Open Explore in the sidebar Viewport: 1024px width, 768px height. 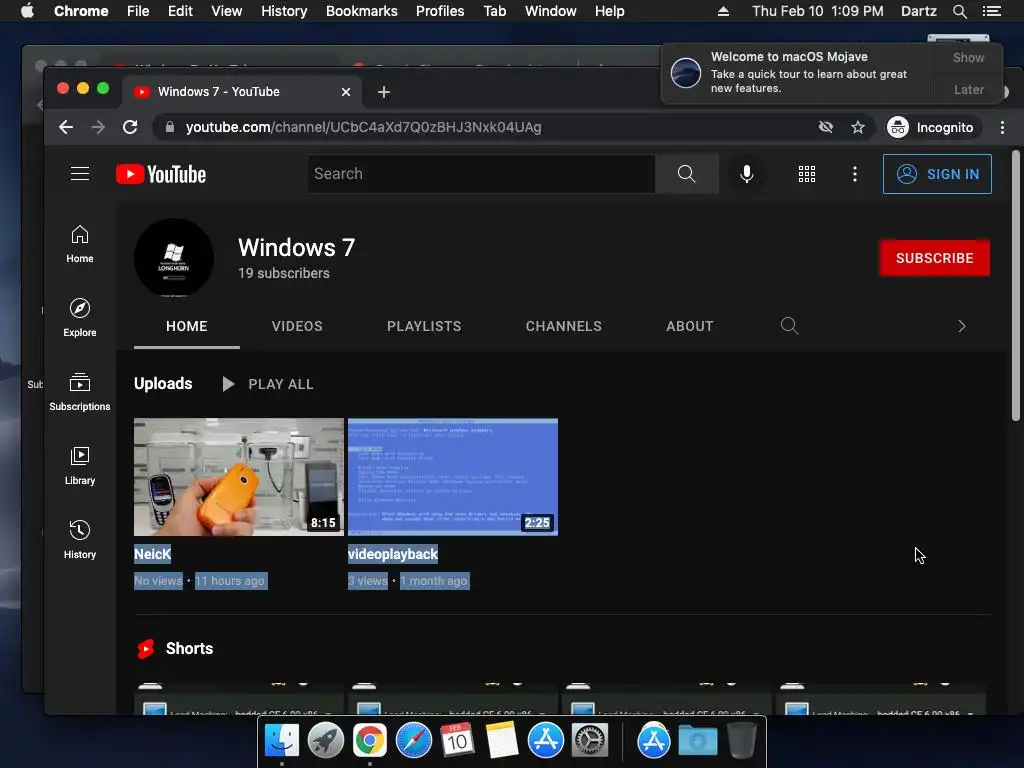pos(80,318)
